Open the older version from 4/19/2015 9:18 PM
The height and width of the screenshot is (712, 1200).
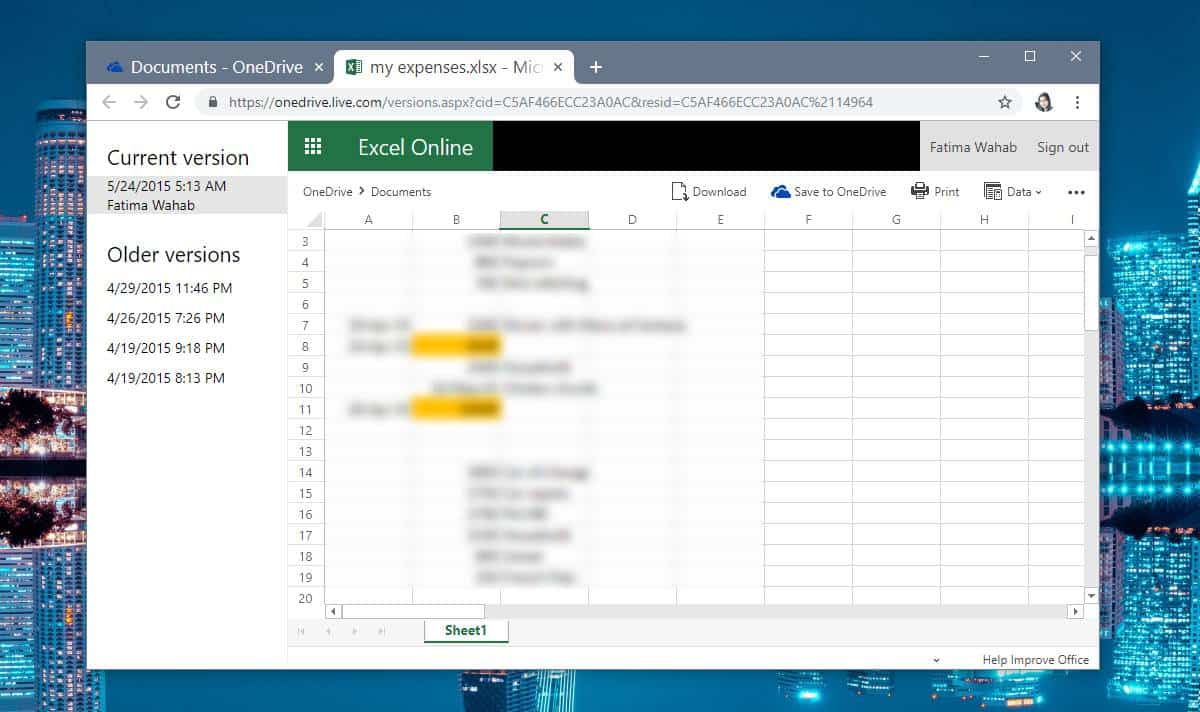tap(166, 348)
